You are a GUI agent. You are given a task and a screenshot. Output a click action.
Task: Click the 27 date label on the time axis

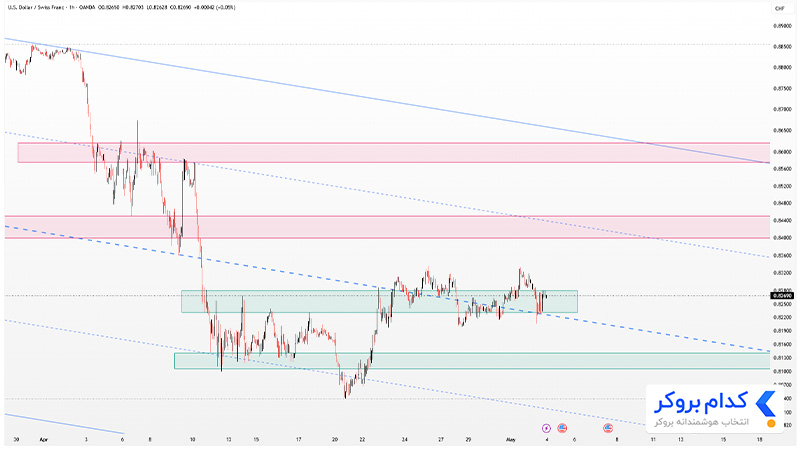point(441,439)
